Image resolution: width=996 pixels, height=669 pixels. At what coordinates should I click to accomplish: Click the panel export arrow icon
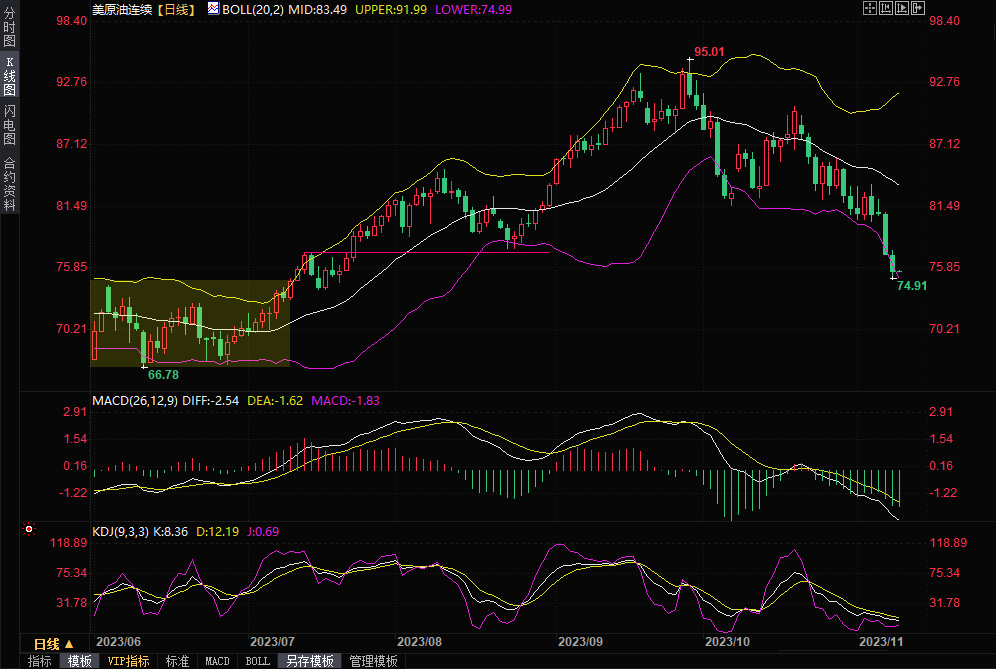tap(918, 8)
